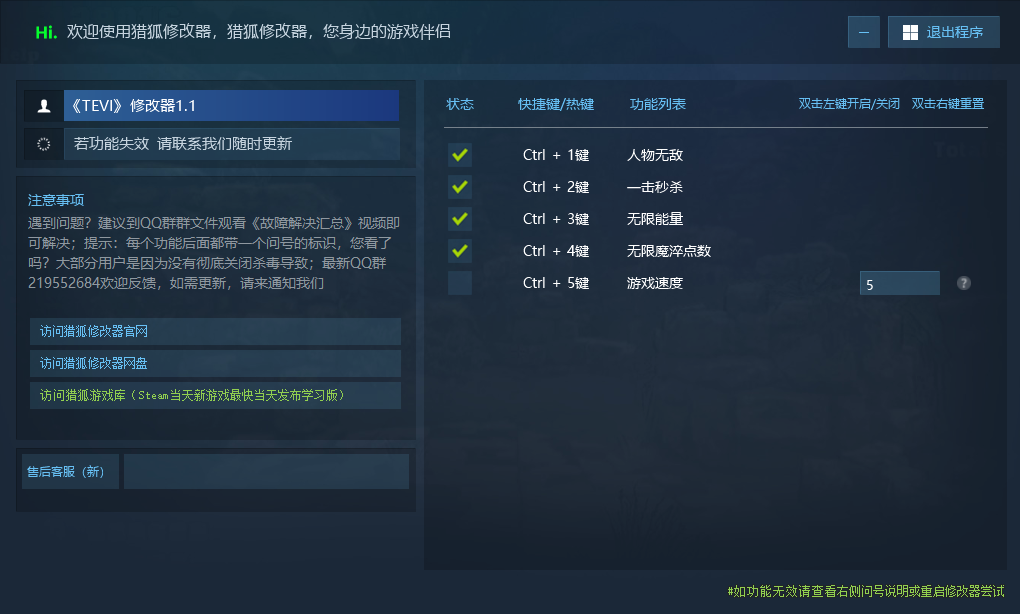Click the question mark help icon for game speed
1020x614 pixels.
coord(963,283)
